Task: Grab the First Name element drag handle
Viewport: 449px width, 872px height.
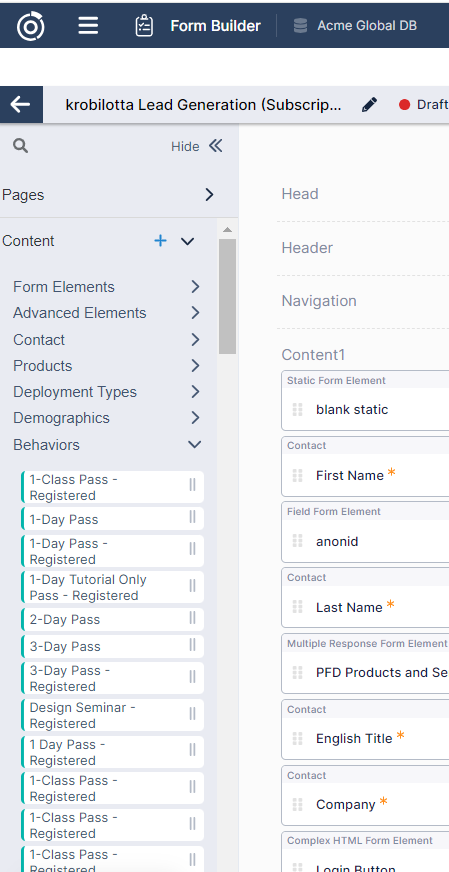Action: point(298,475)
